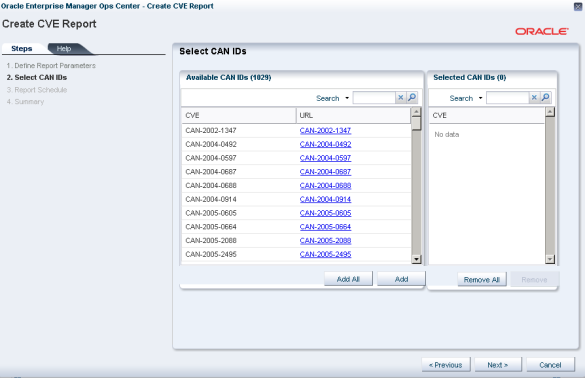
Task: Open Search dropdown in Available CAN IDs
Action: [347, 98]
